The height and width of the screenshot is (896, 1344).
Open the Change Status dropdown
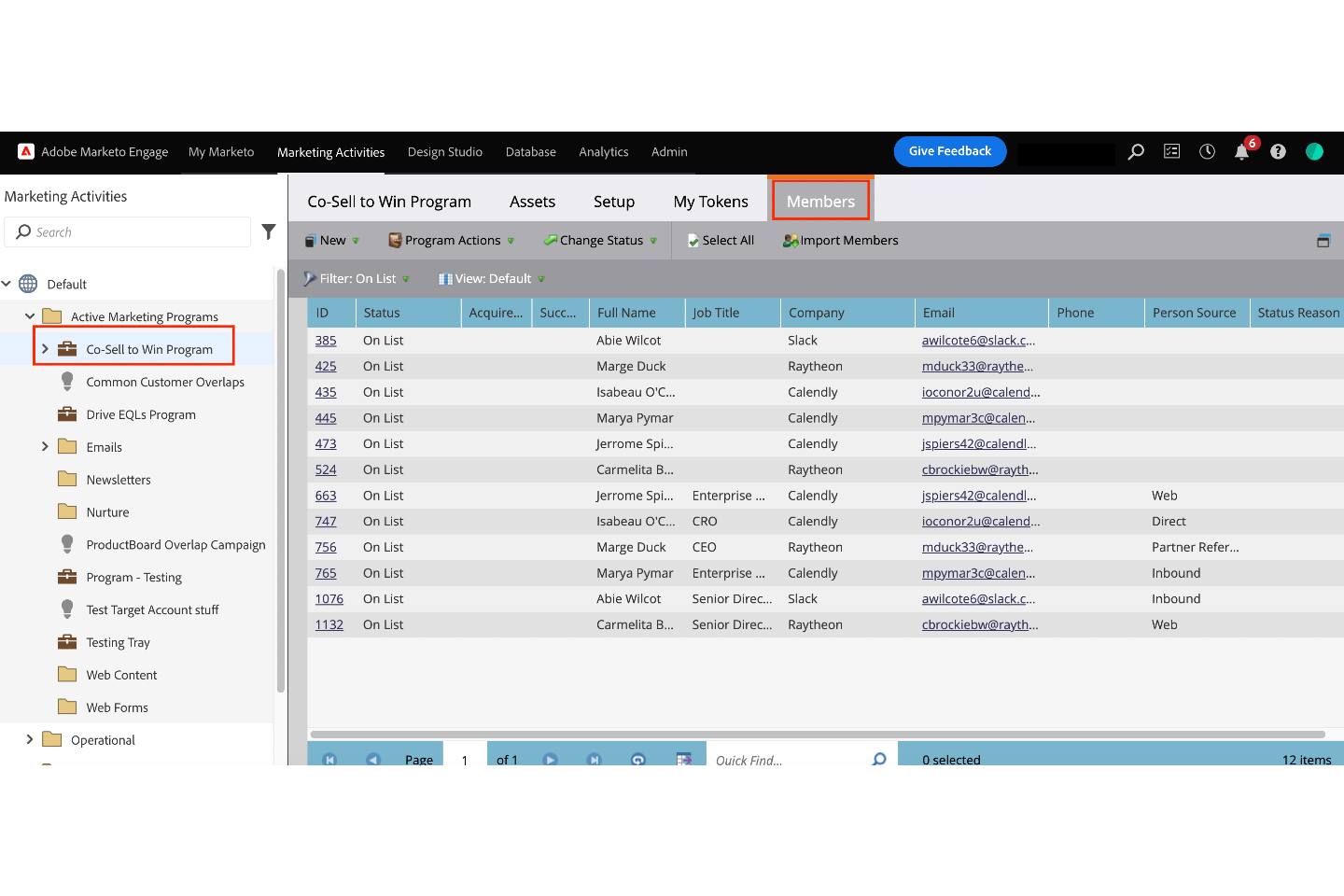601,241
